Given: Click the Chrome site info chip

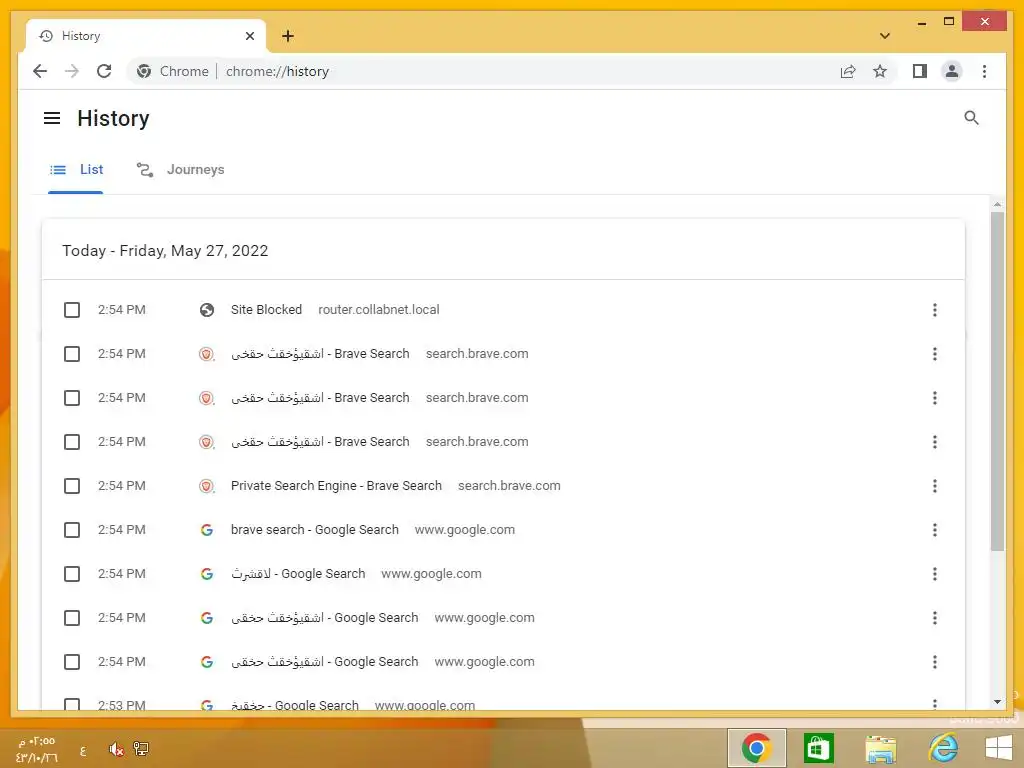Looking at the screenshot, I should [x=172, y=71].
